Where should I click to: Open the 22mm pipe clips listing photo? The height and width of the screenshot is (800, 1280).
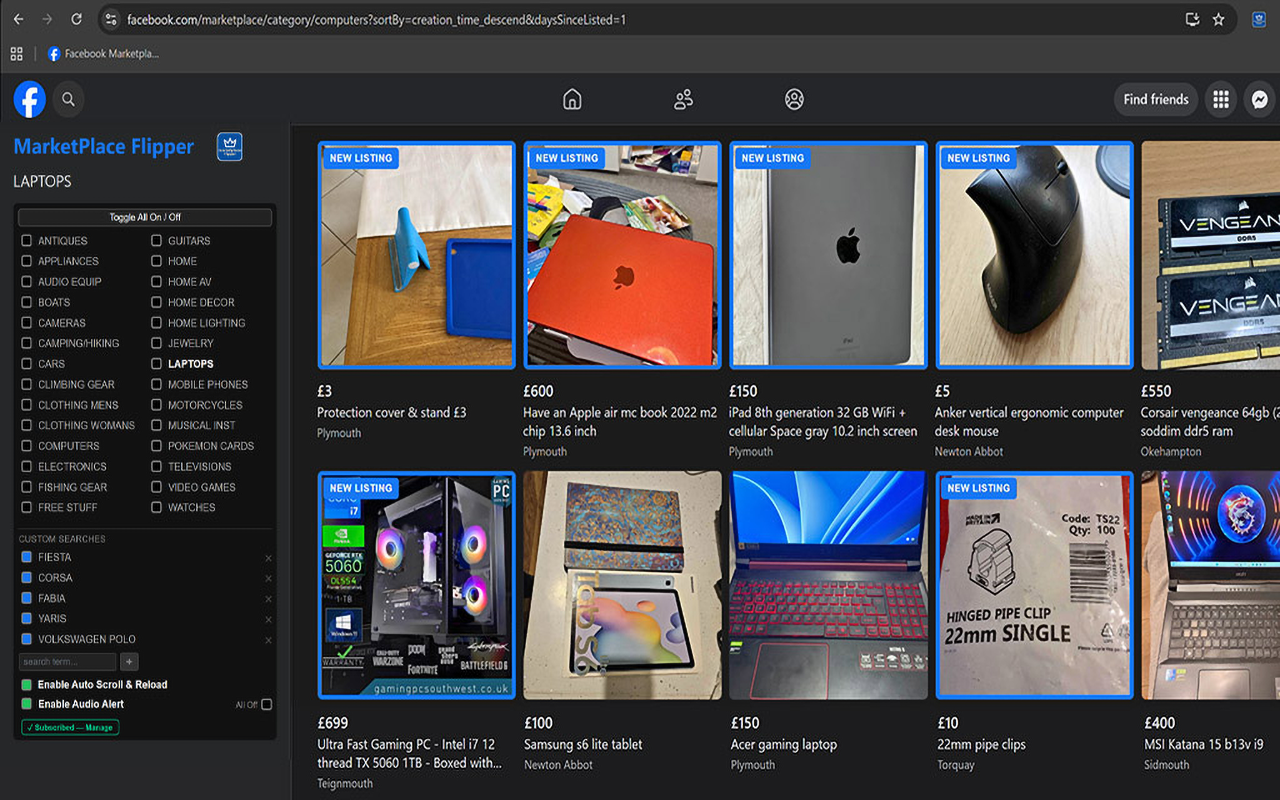(1034, 585)
